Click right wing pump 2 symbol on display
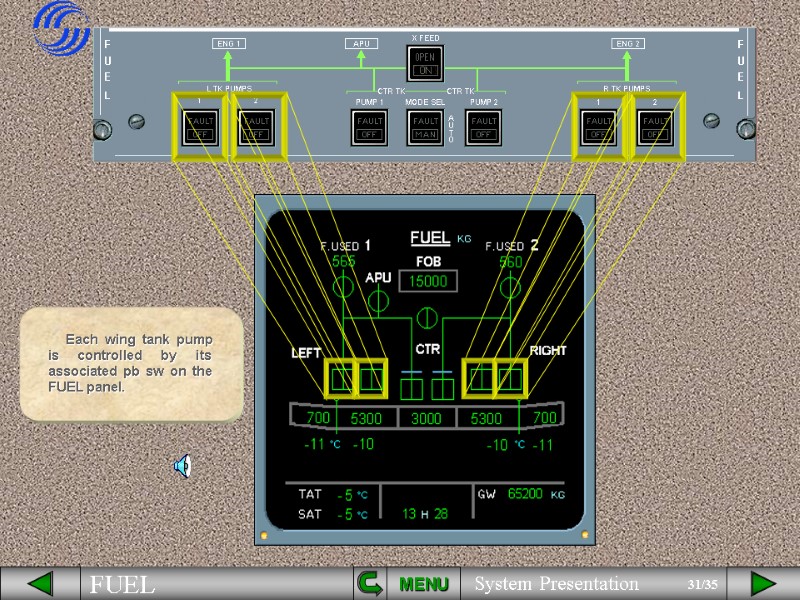The image size is (800, 600). point(511,379)
